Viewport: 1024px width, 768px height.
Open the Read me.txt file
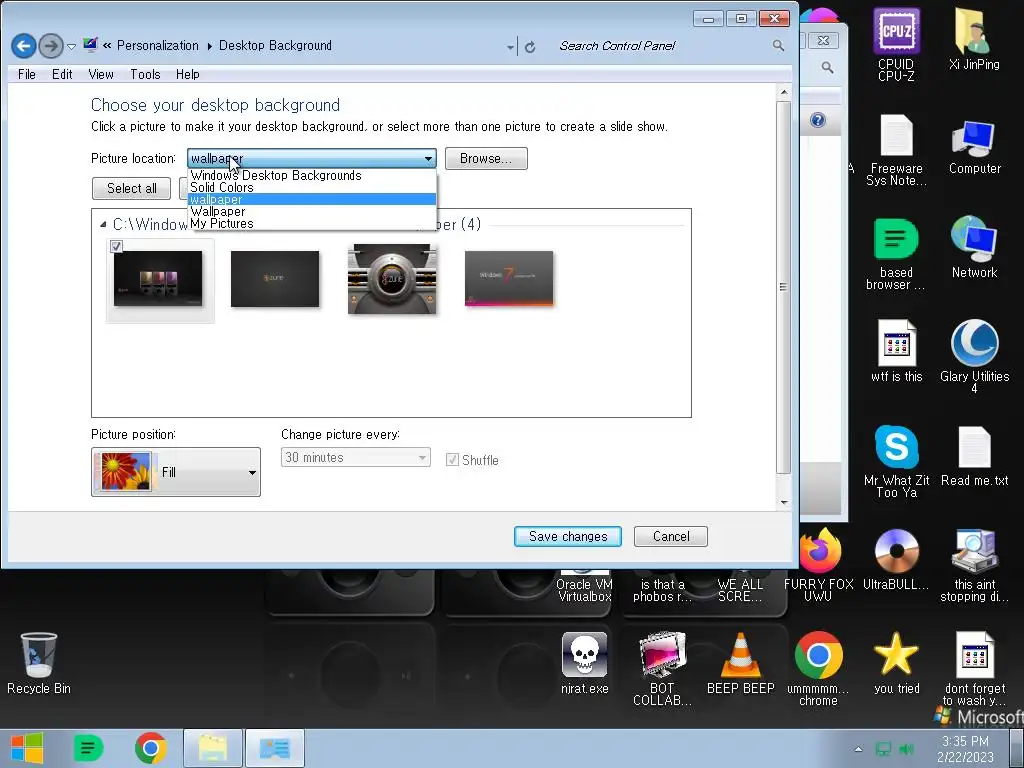click(974, 456)
